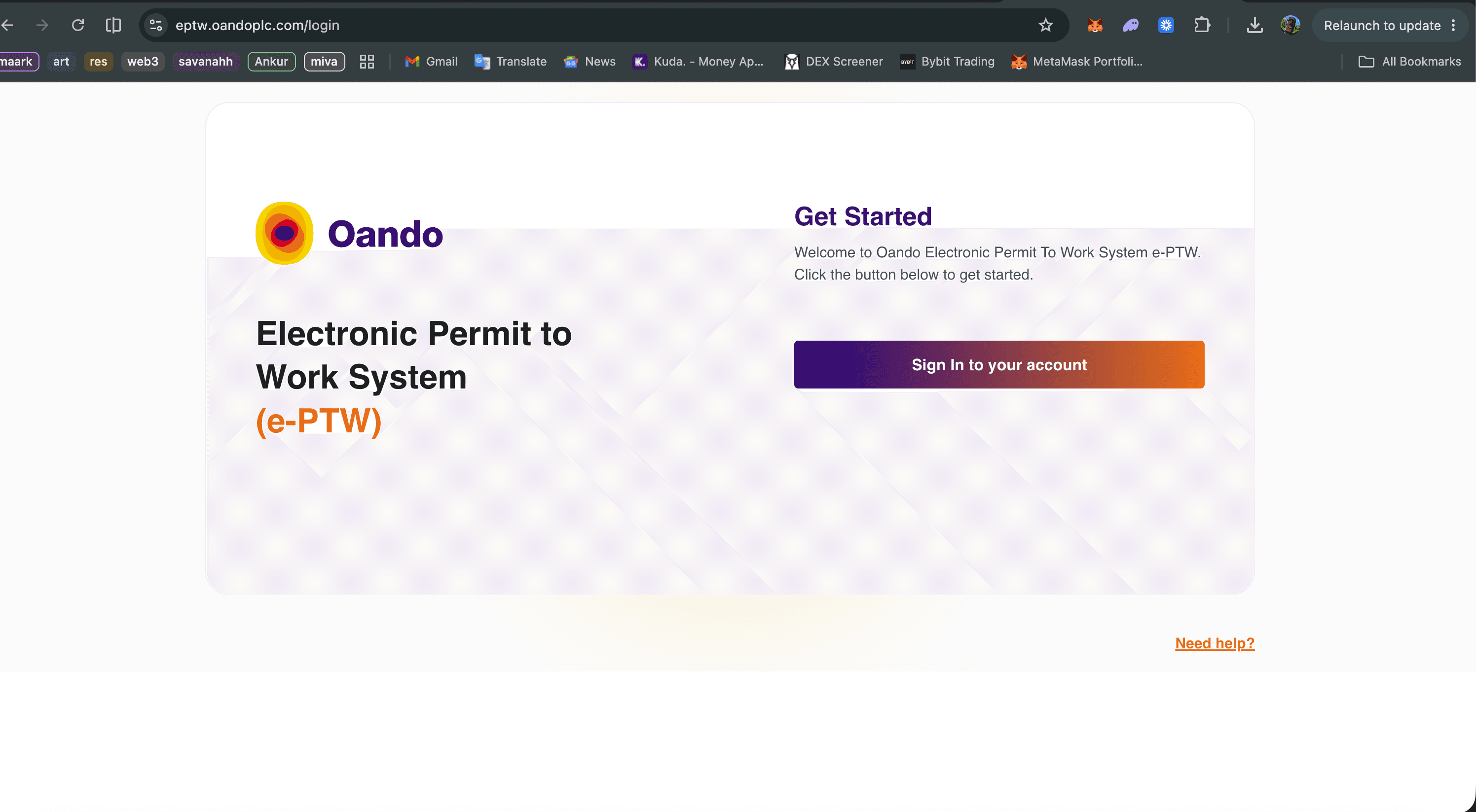The width and height of the screenshot is (1476, 812).
Task: Go back to the previous page
Action: (x=7, y=25)
